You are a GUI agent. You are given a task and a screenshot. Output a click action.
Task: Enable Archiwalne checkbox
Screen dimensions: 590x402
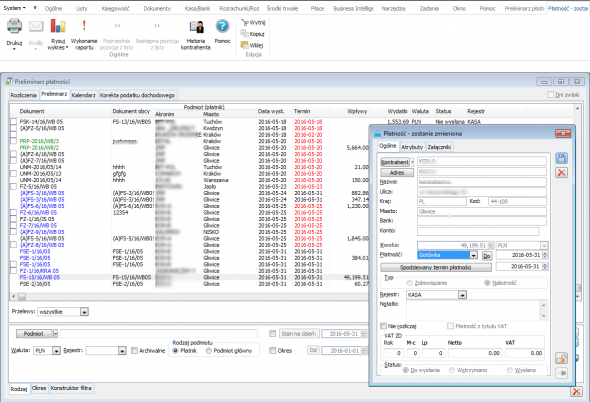(134, 350)
